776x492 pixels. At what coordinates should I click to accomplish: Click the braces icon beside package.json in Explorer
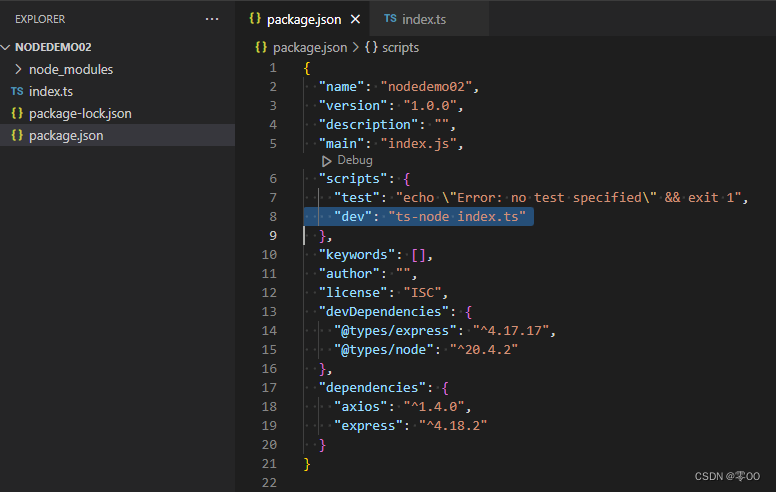pyautogui.click(x=17, y=135)
